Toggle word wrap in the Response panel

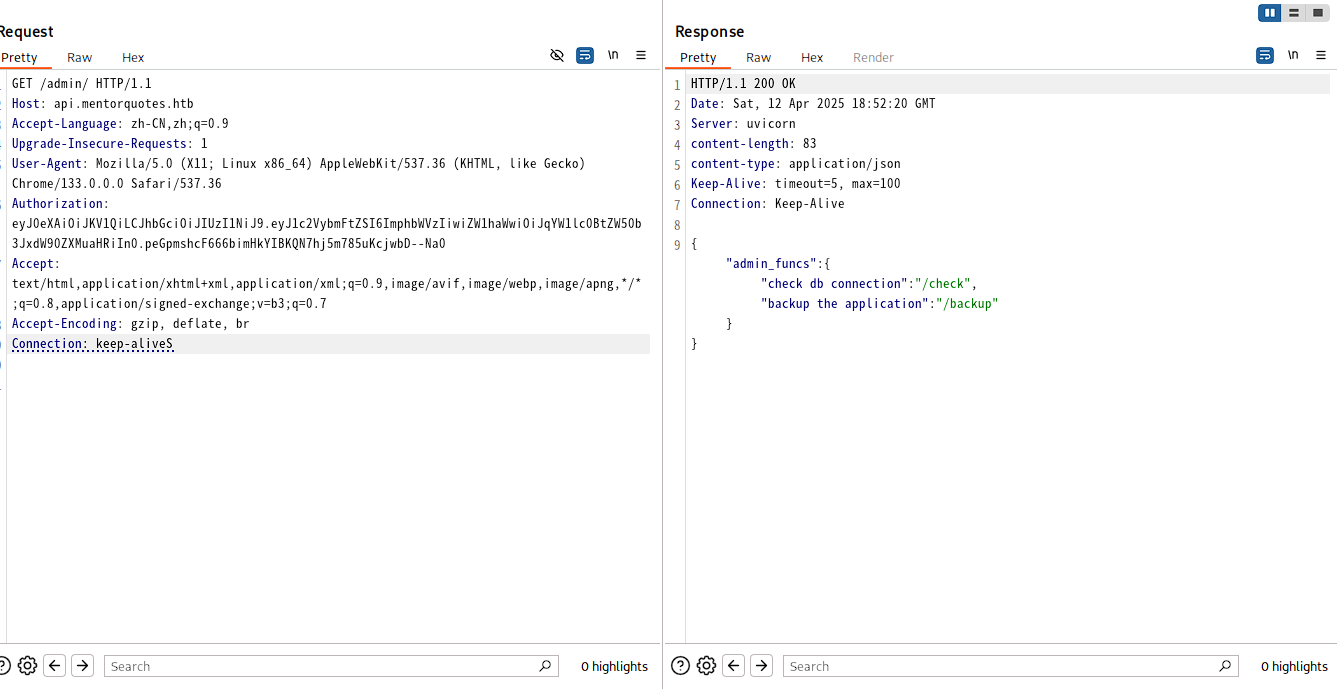coord(1265,55)
